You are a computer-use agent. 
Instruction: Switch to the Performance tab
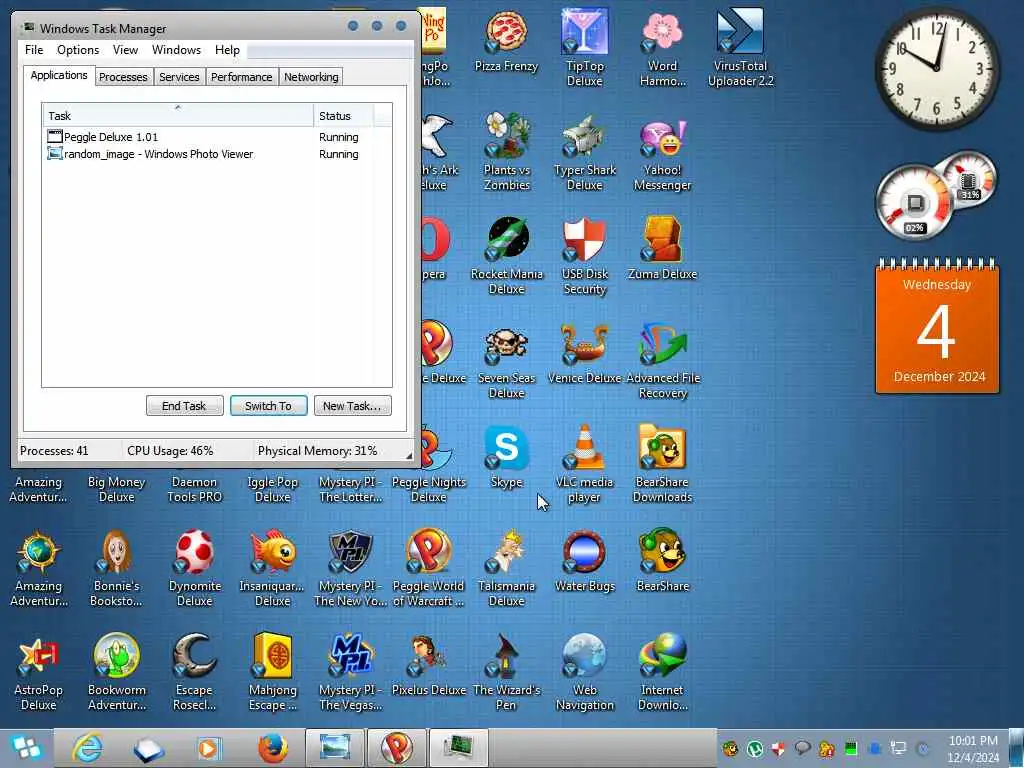coord(242,77)
